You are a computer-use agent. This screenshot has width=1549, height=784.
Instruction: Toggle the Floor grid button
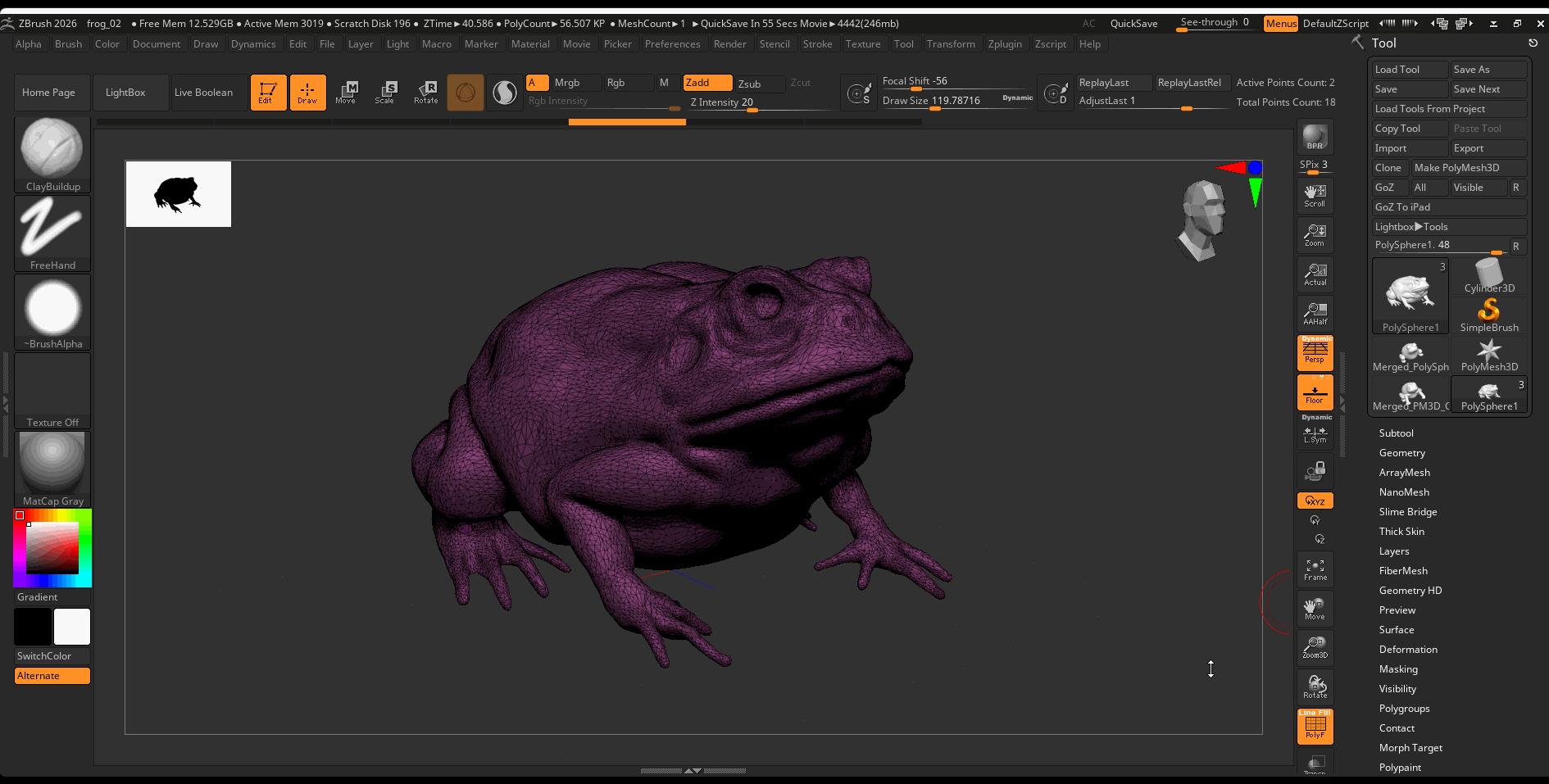(1315, 392)
